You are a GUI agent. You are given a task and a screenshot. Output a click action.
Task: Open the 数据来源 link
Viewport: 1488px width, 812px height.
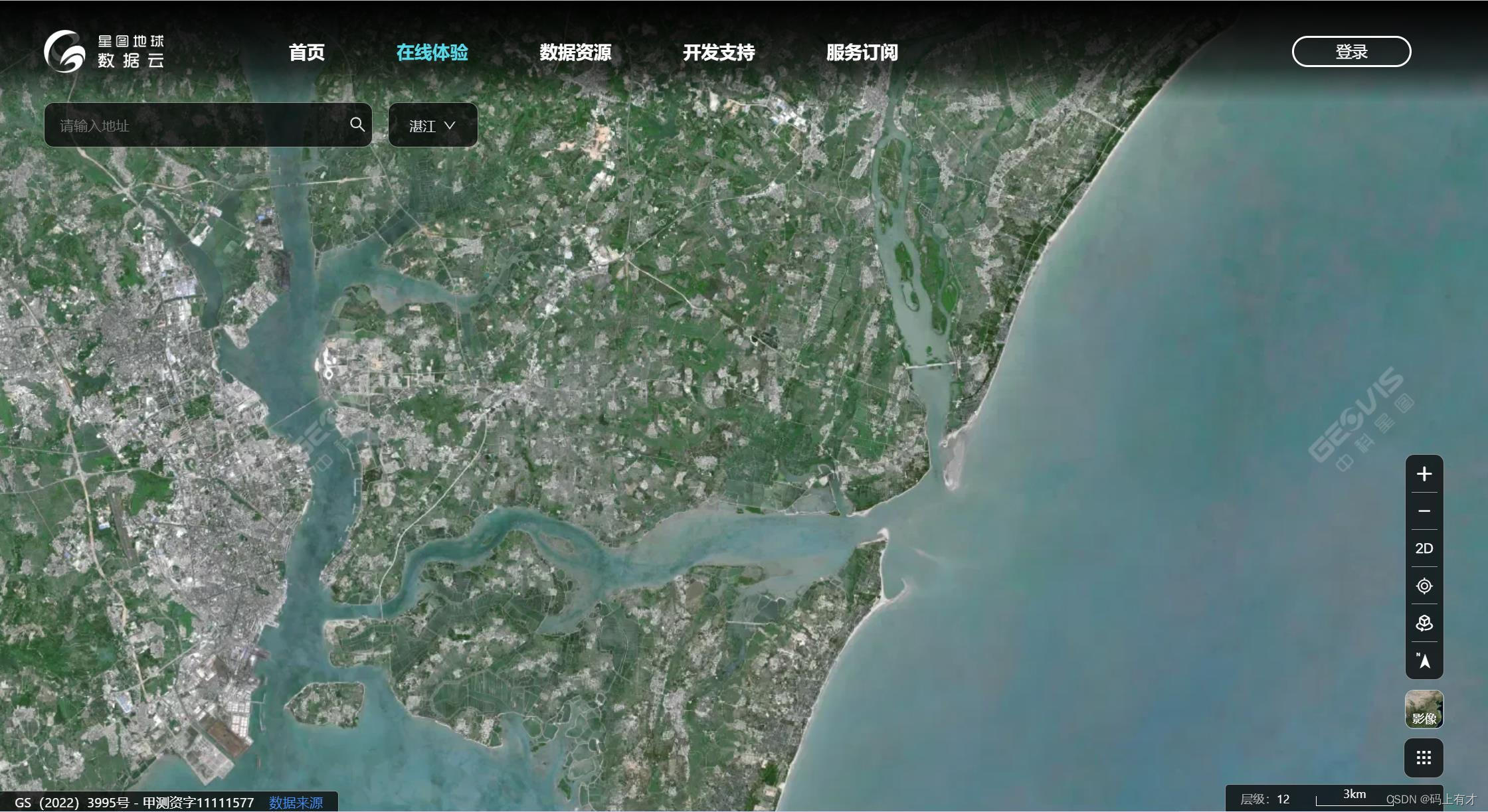(296, 803)
